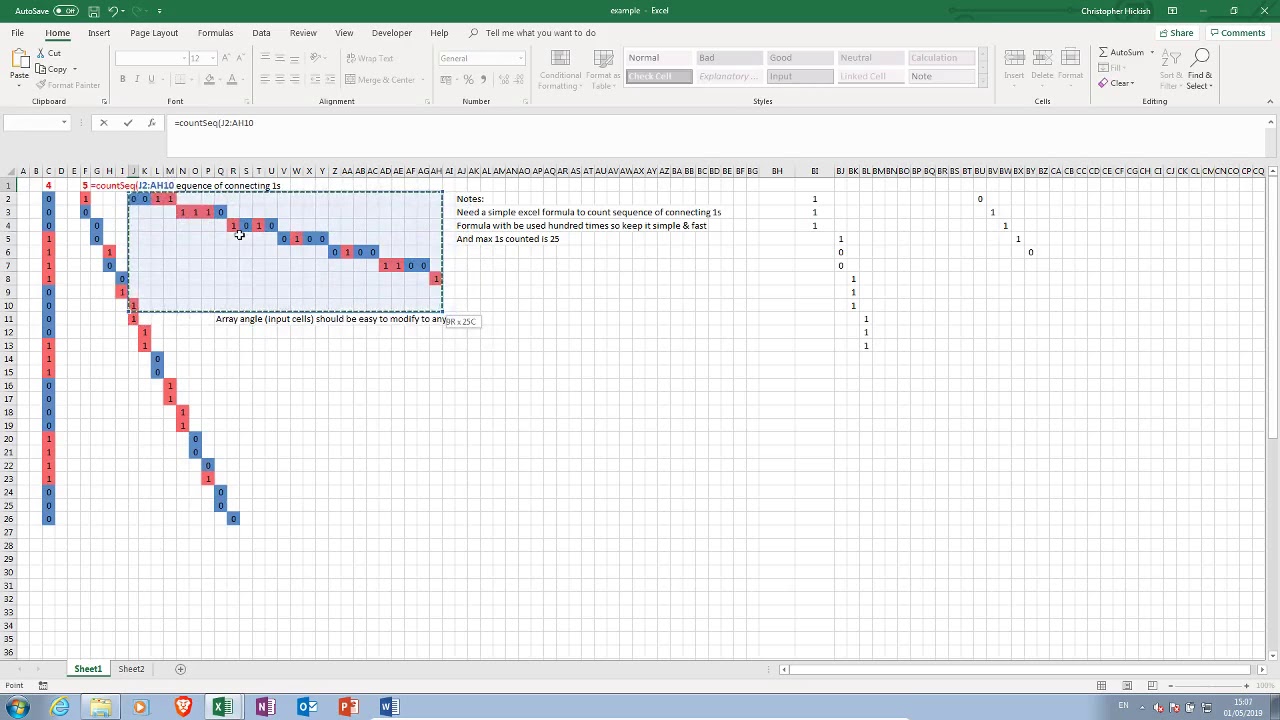This screenshot has height=720, width=1280.
Task: Open the Clear eraser menu
Action: 1117,84
